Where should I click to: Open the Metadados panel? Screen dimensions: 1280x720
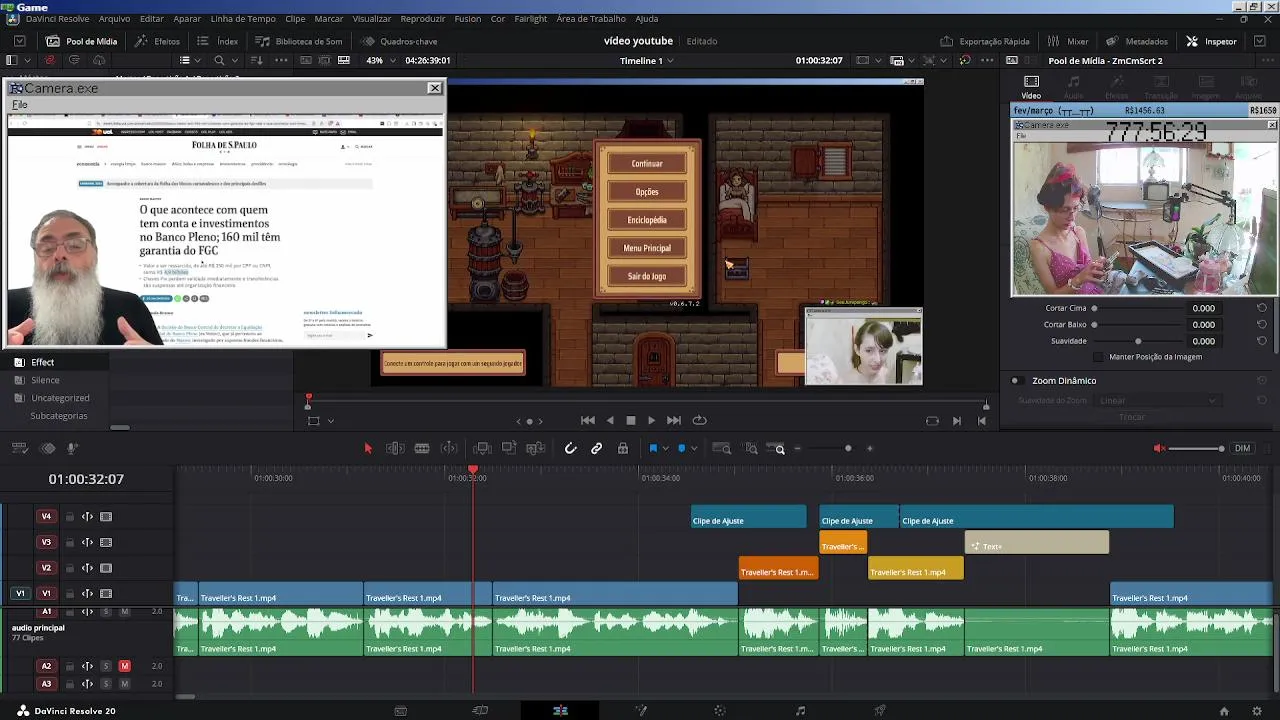[x=1136, y=41]
